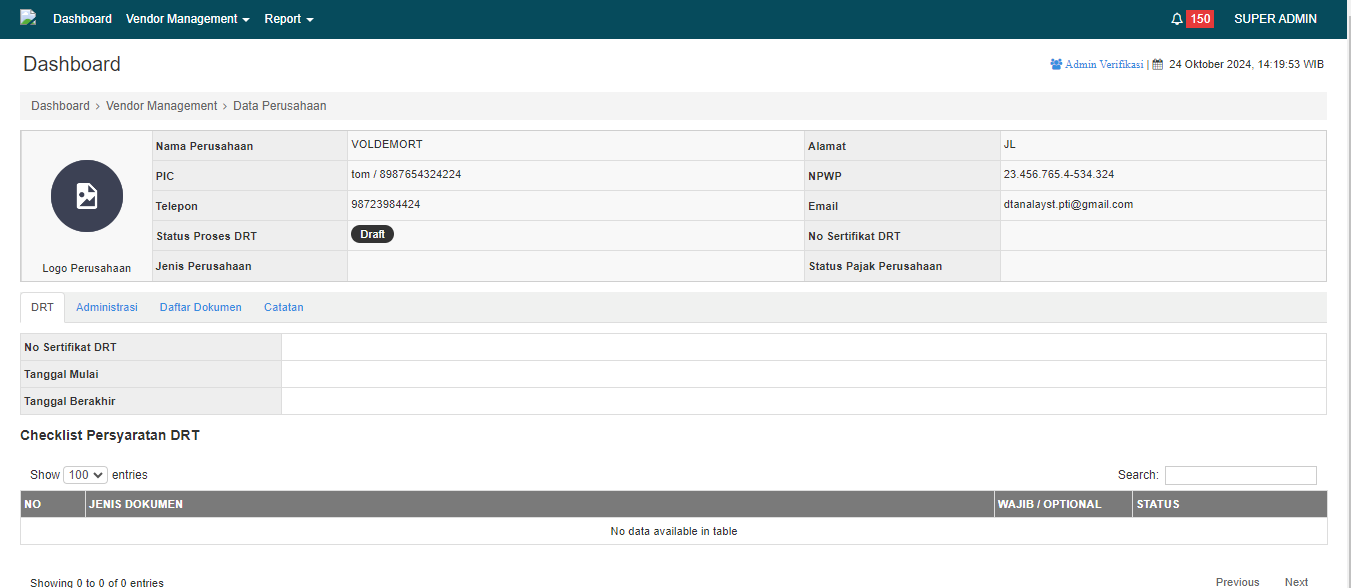Open the show entries count dropdown
The height and width of the screenshot is (588, 1351).
coord(85,475)
